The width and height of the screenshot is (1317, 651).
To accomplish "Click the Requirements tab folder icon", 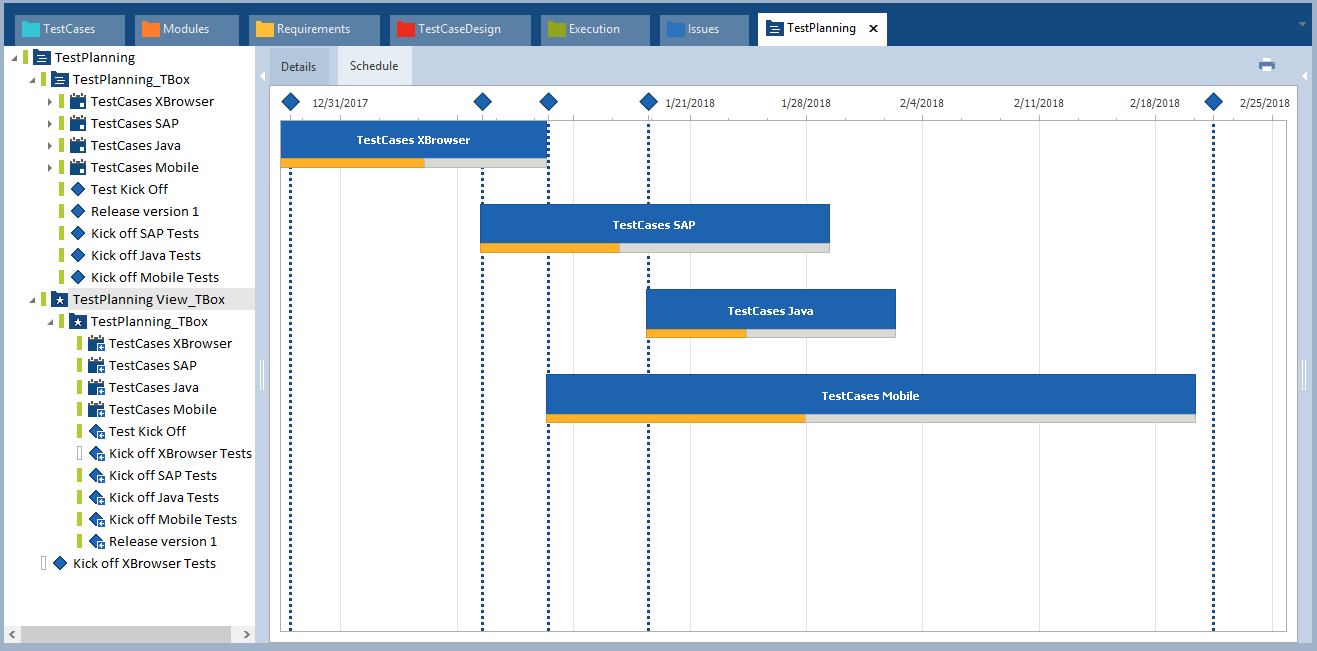I will pyautogui.click(x=264, y=29).
